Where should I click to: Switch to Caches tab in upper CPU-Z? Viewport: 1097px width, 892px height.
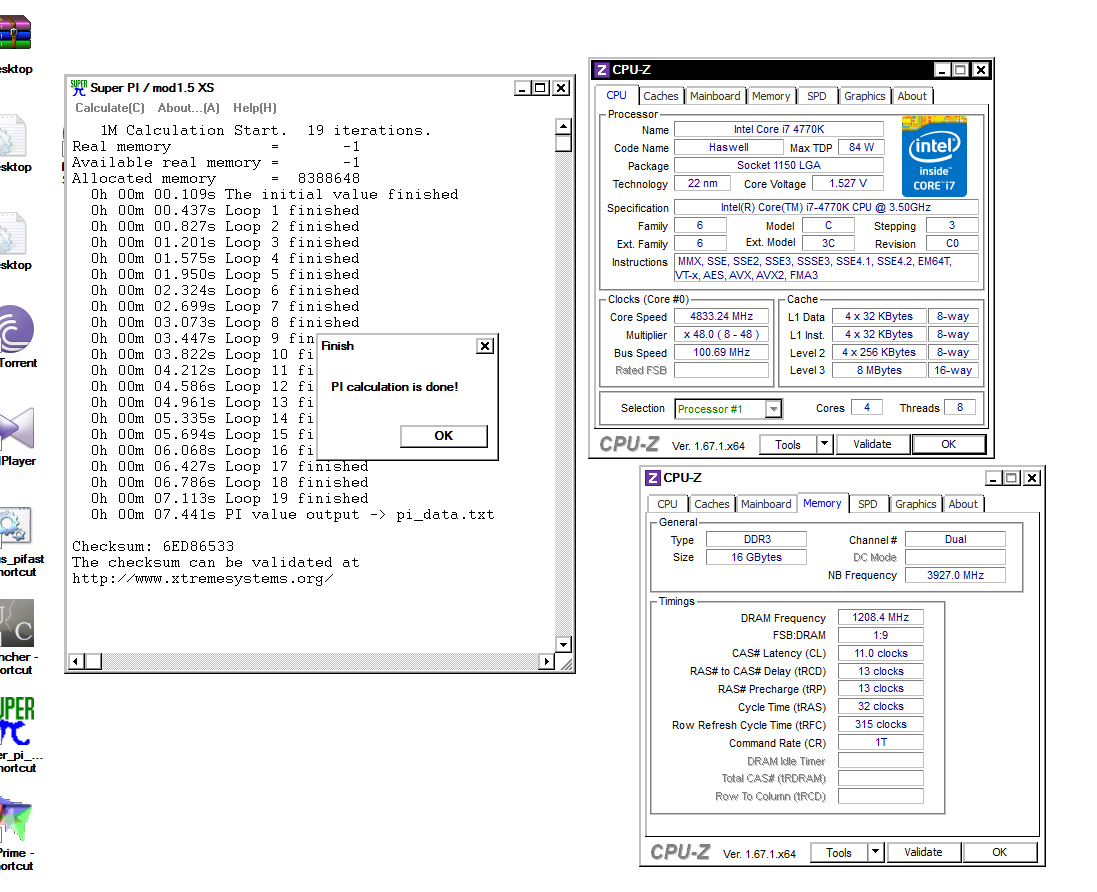click(660, 96)
